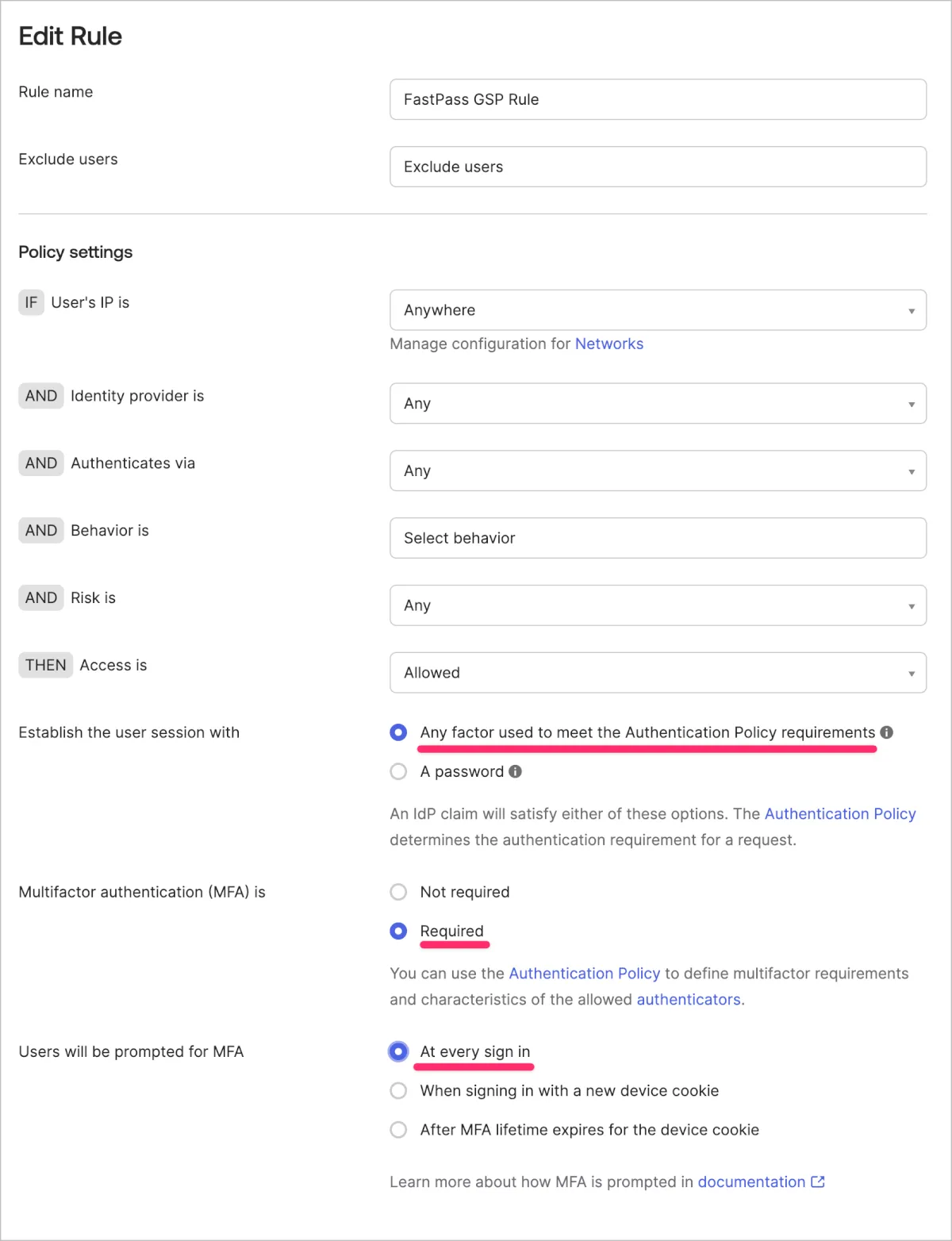The image size is (952, 1241).
Task: Select When signing in with new device cookie
Action: coord(399,1091)
